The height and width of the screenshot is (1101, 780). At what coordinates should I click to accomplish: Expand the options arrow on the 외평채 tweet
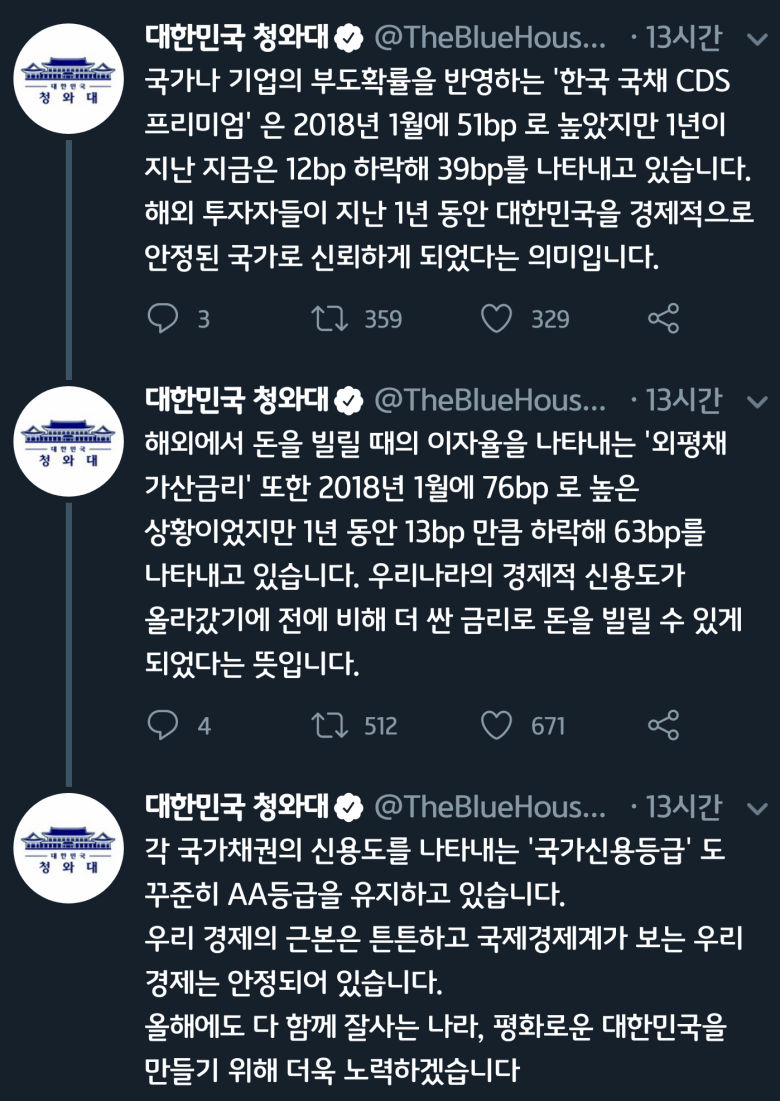(756, 402)
